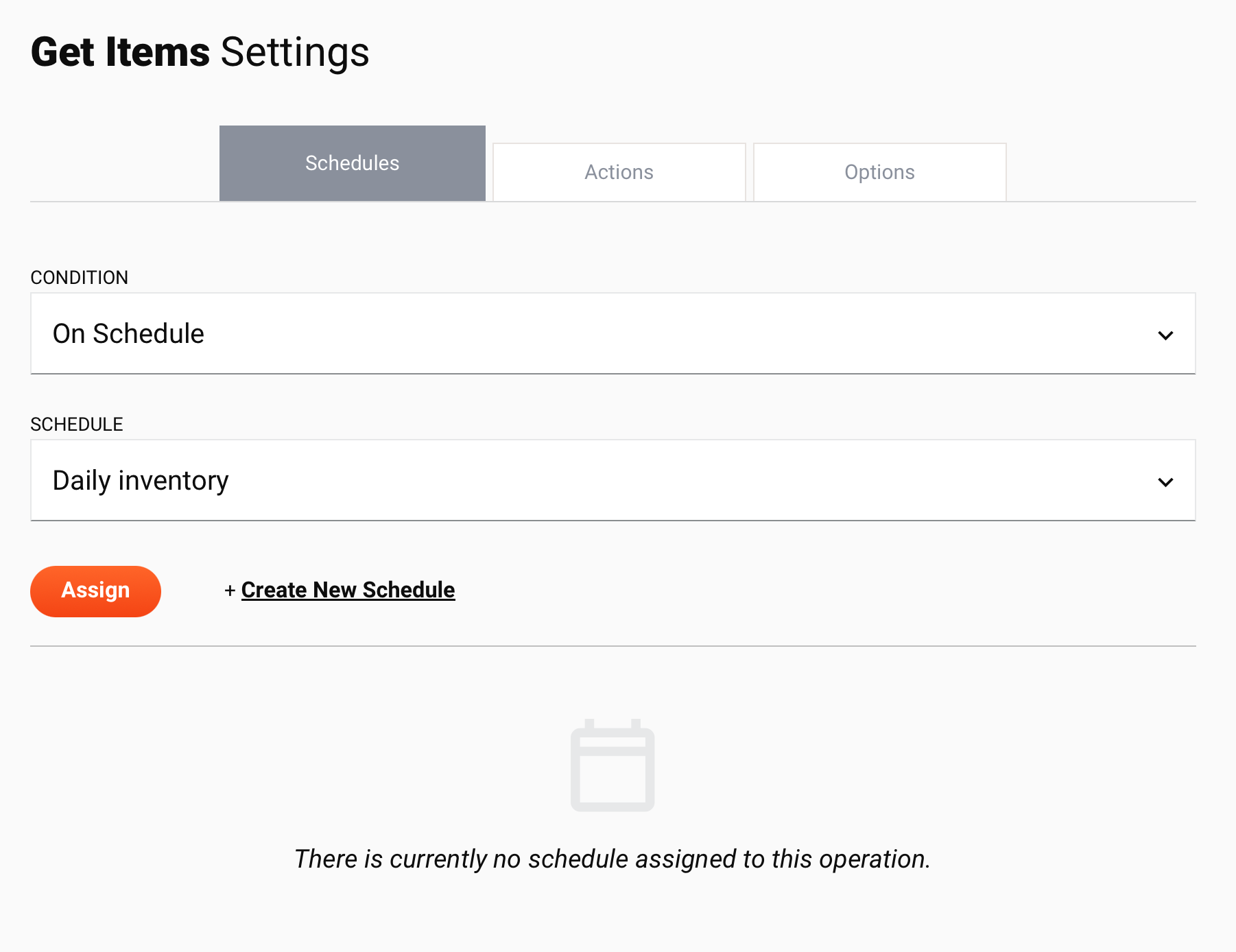
Task: Click the Get Items Settings heading
Action: tap(200, 51)
